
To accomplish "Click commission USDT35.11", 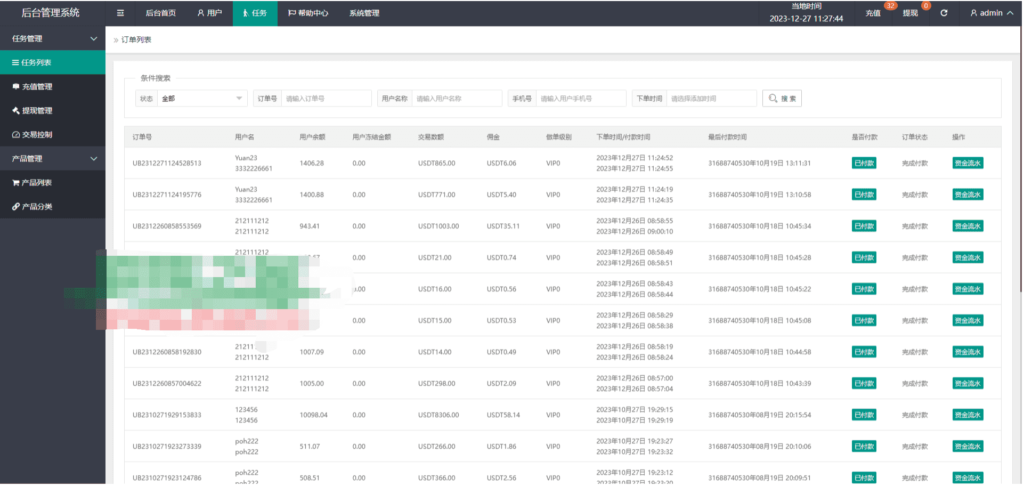I will [503, 226].
